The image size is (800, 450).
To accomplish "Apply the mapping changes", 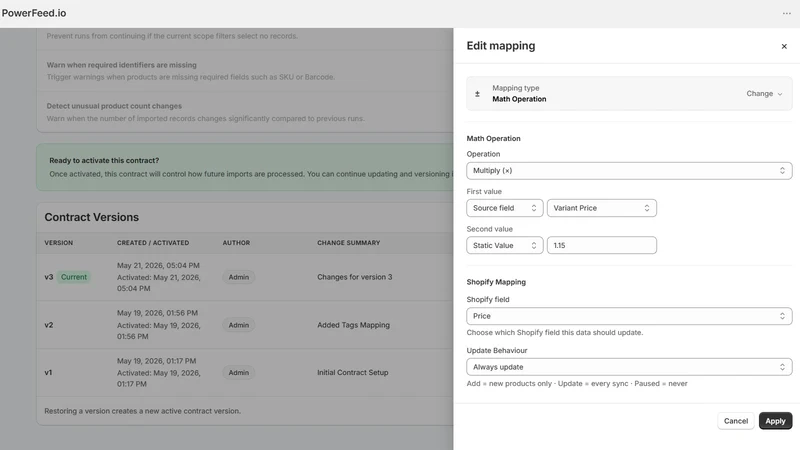I will 775,421.
